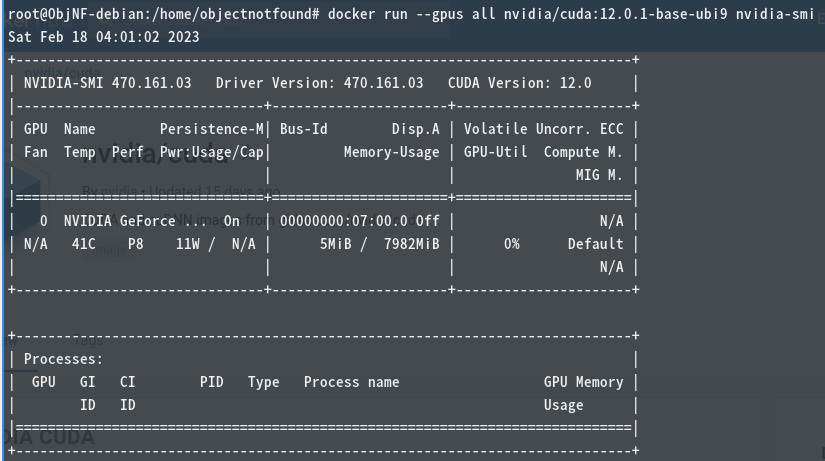Screen dimensions: 825x461
Task: Click the Default compute mode value
Action: point(596,244)
